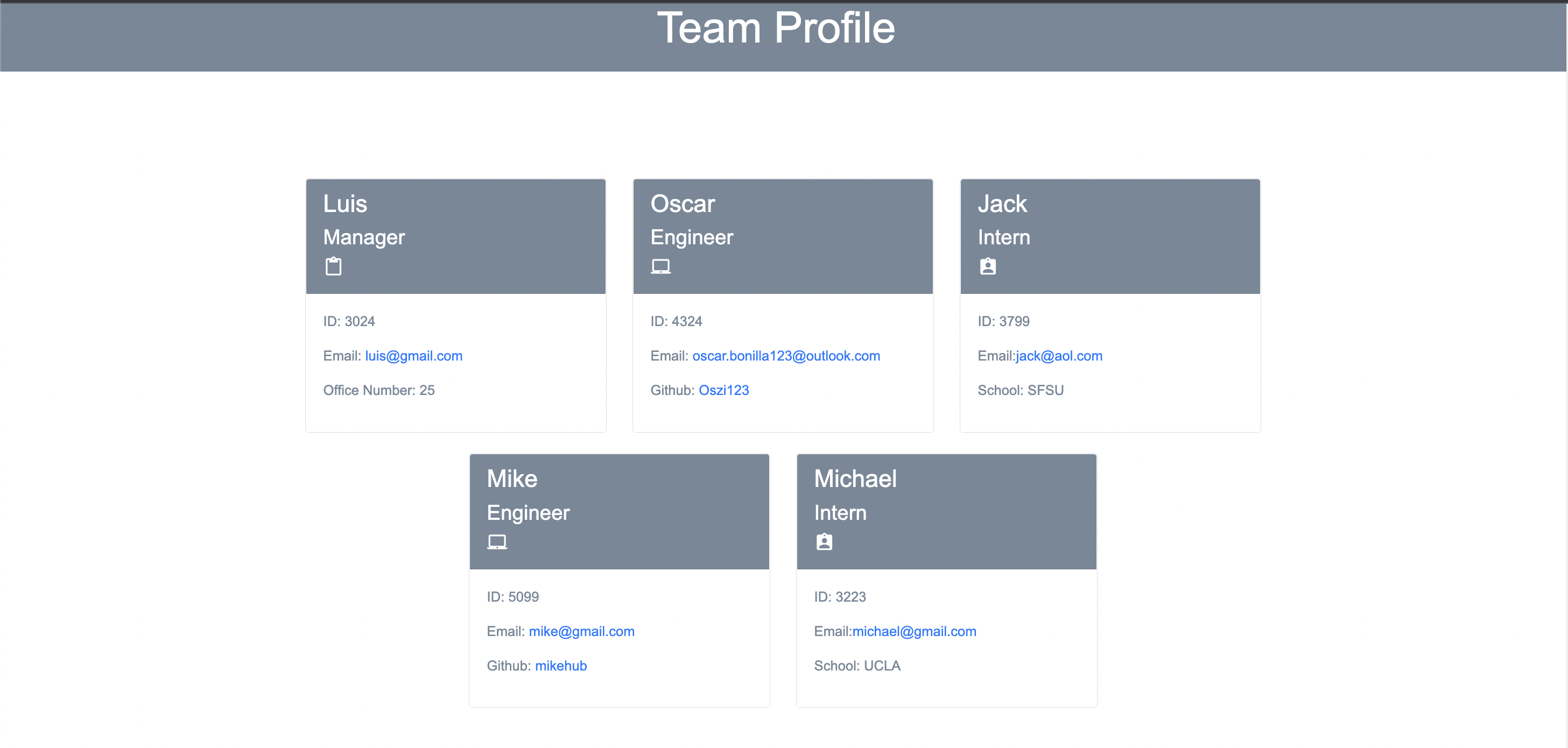Click the Intern badge icon beneath Jack's role
This screenshot has width=1568, height=748.
[987, 266]
